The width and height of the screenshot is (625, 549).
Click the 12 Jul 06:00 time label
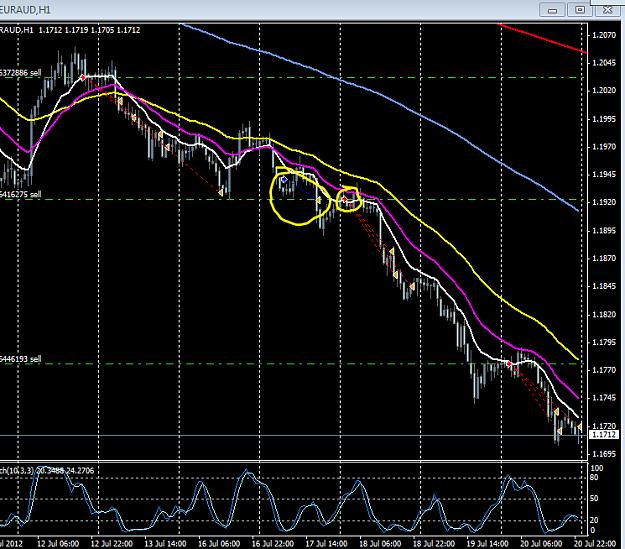[x=58, y=544]
